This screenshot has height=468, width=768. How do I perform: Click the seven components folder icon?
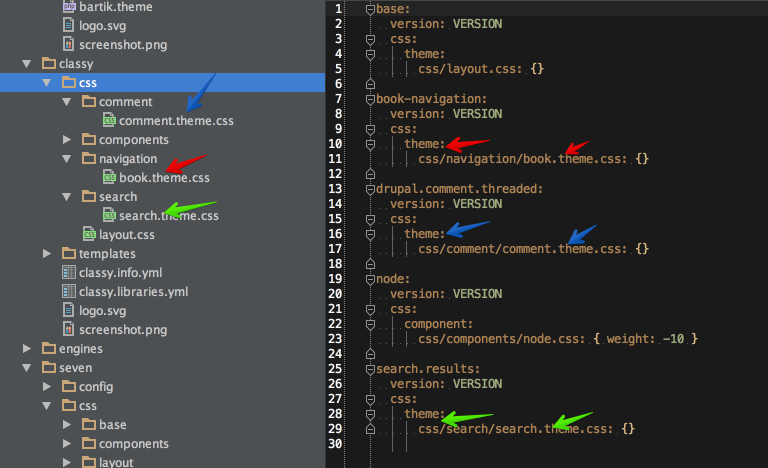point(89,443)
